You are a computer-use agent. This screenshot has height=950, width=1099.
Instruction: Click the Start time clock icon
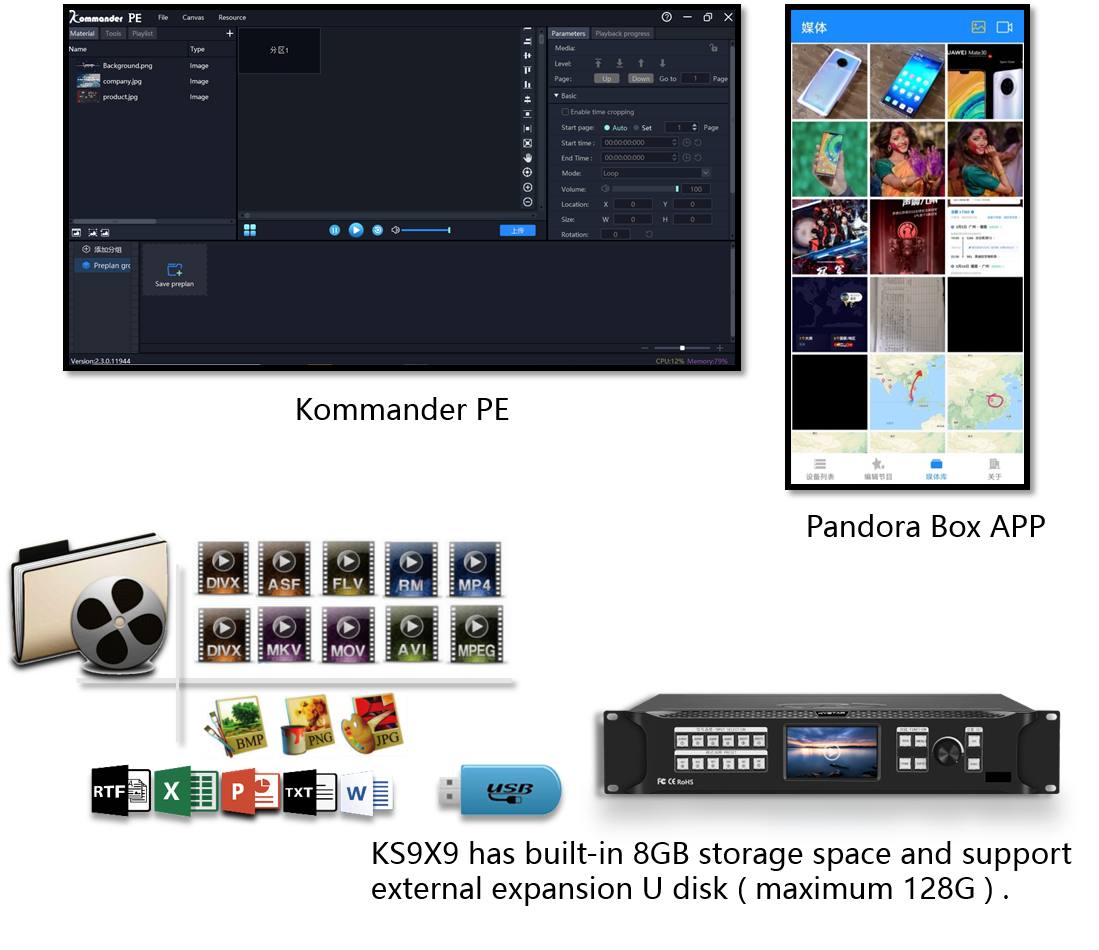coord(687,142)
